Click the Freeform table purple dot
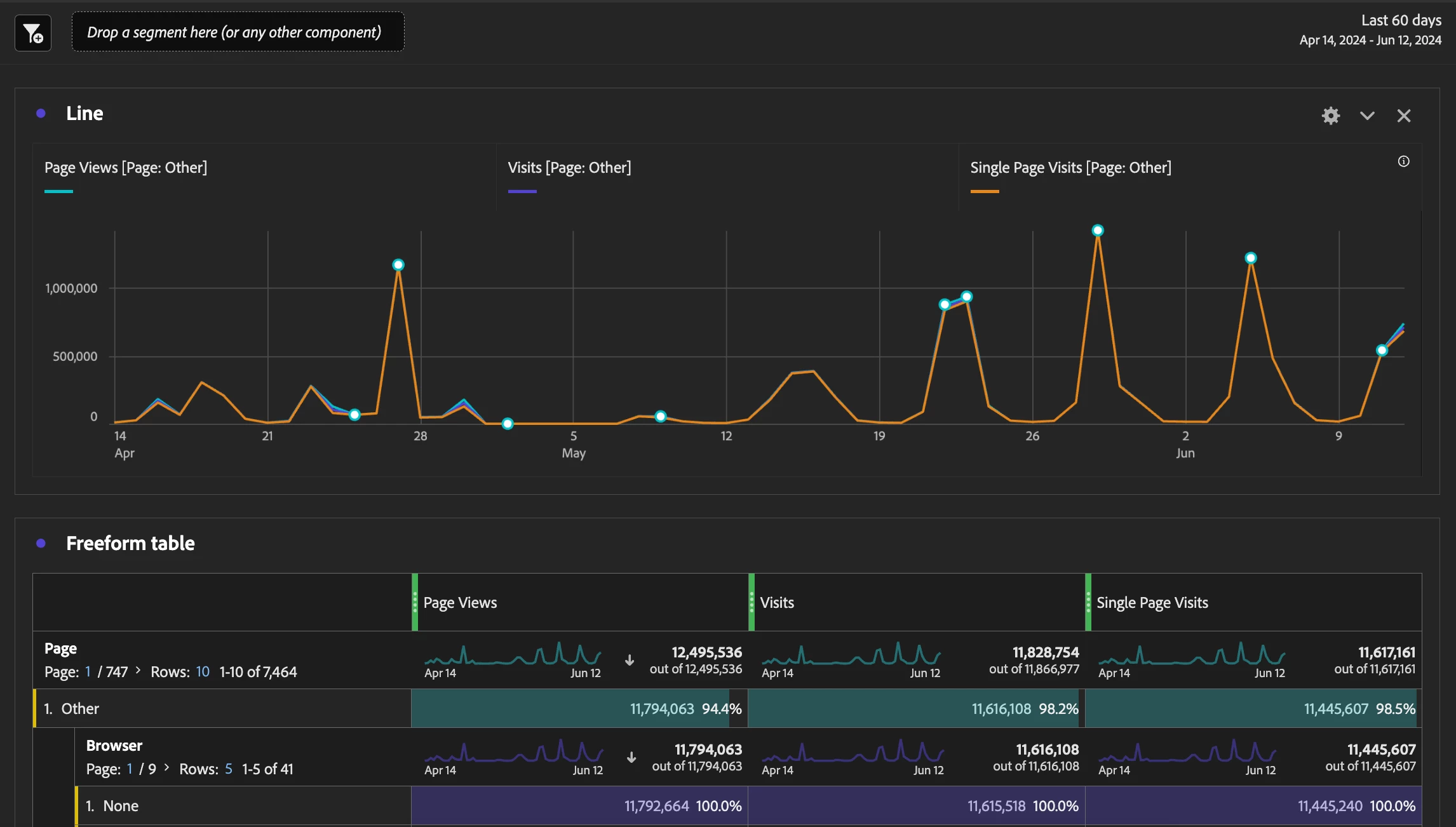The image size is (1456, 827). click(41, 544)
